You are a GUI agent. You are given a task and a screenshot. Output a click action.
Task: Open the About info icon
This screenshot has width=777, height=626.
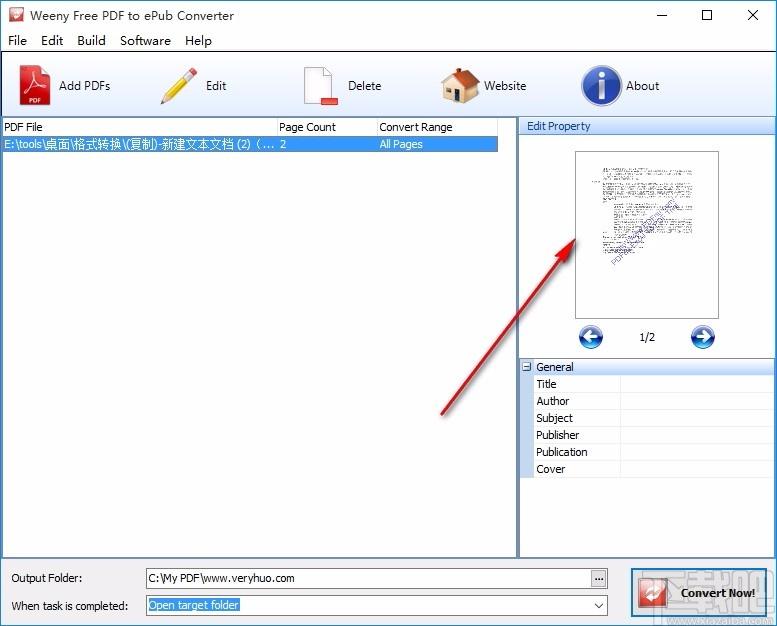point(601,86)
